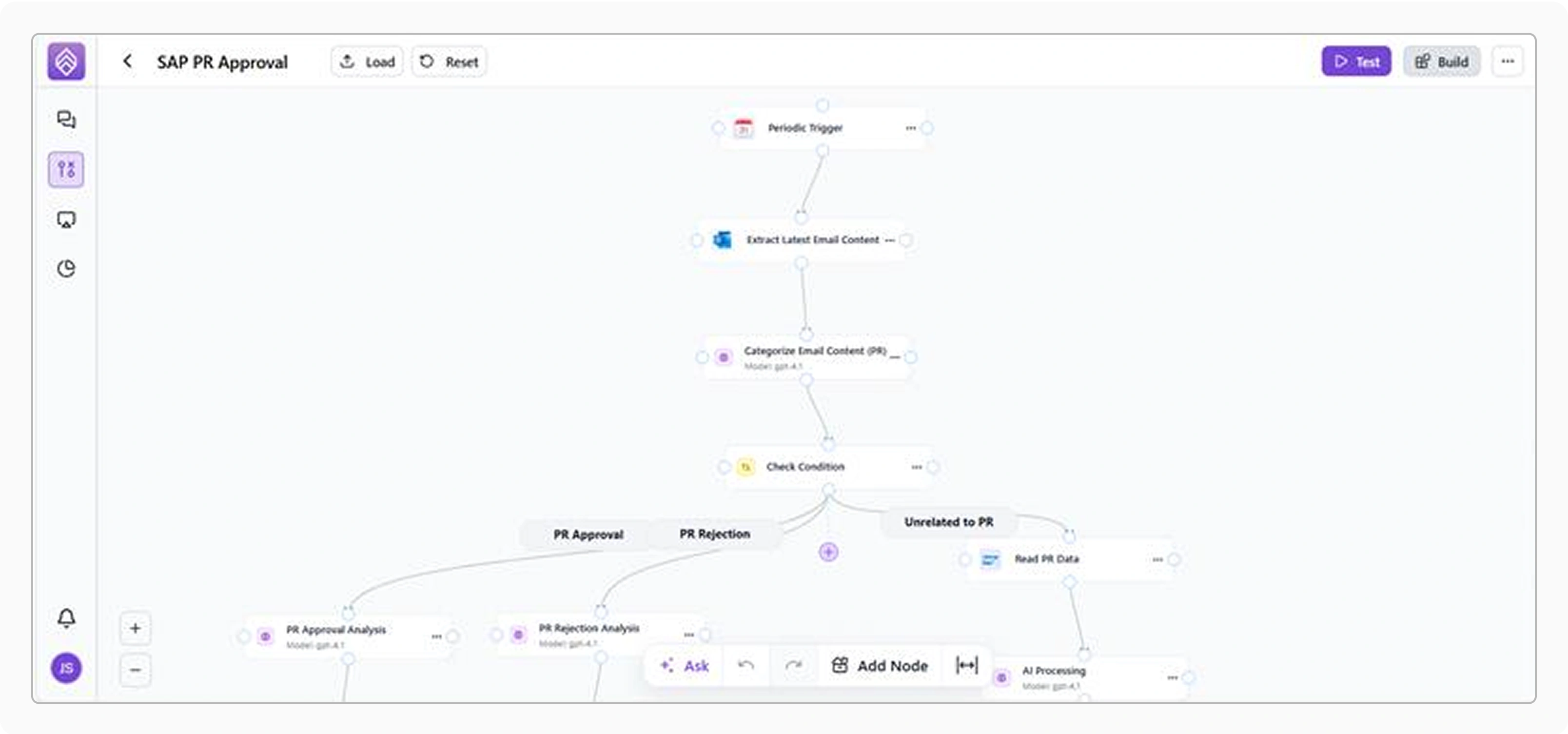The image size is (1568, 734).
Task: Open the screen share sidebar icon
Action: coord(66,219)
